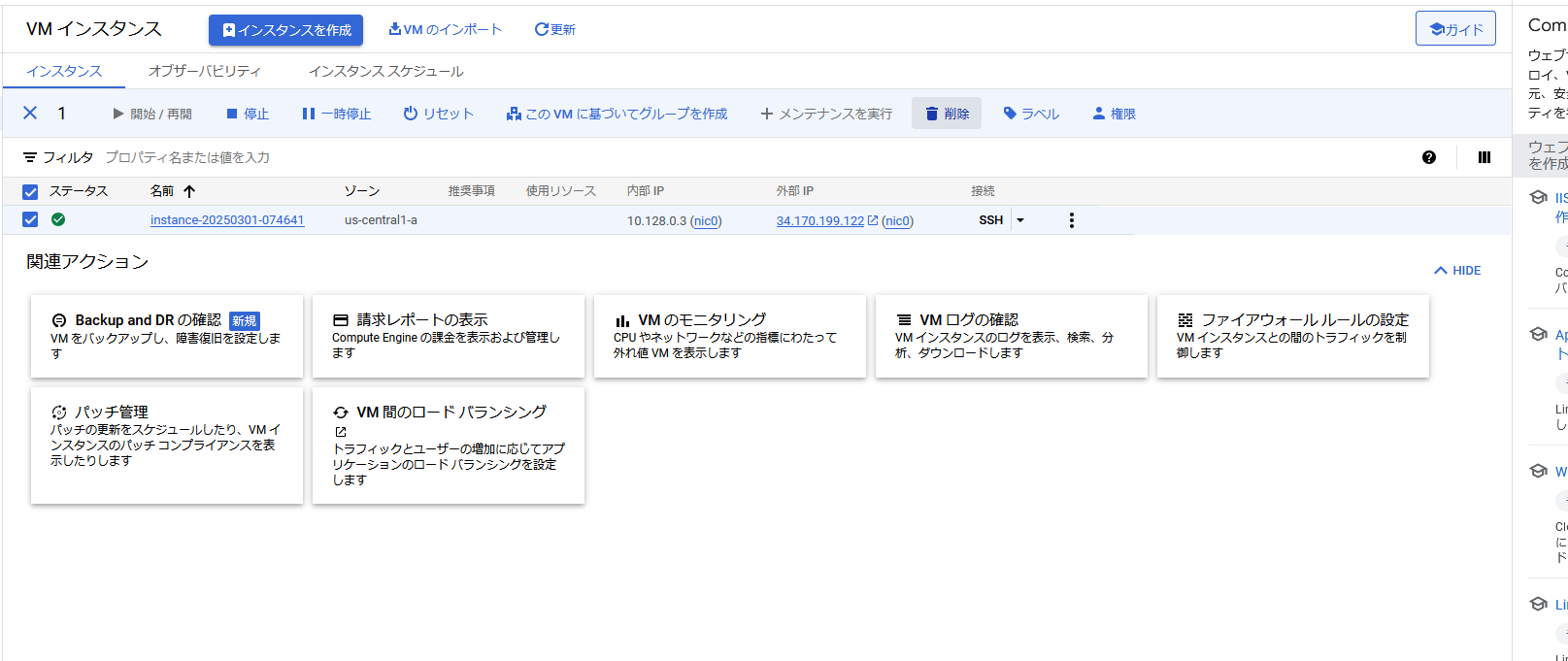Suspend the VM with 一時停止
Screen dimensions: 1568x661
pyautogui.click(x=337, y=114)
